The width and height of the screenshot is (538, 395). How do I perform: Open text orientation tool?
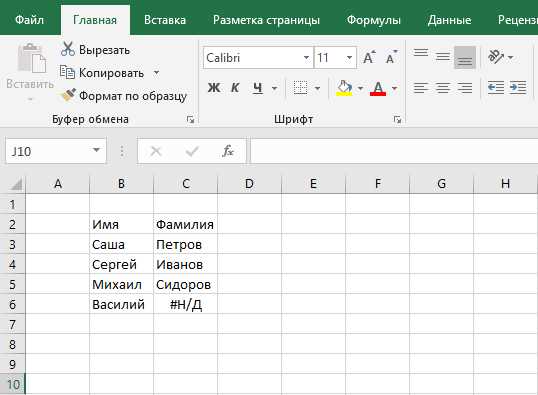pos(496,57)
